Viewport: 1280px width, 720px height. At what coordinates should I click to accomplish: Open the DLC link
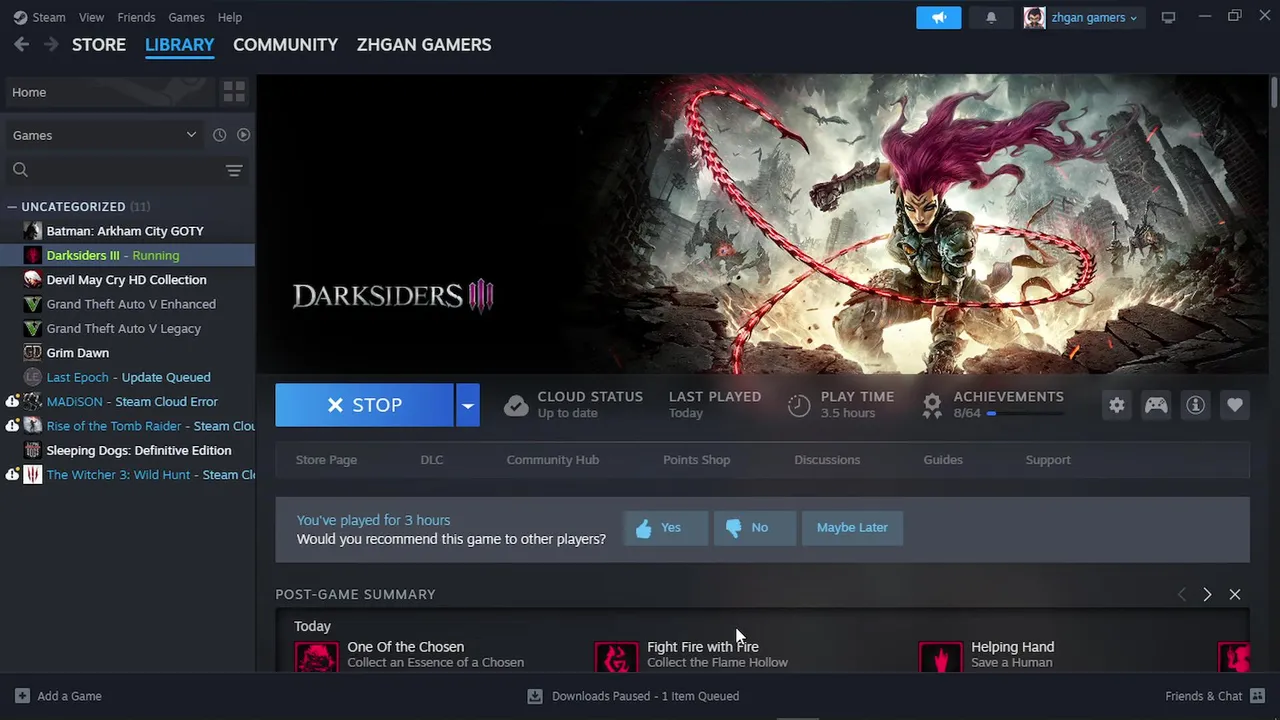click(x=432, y=460)
